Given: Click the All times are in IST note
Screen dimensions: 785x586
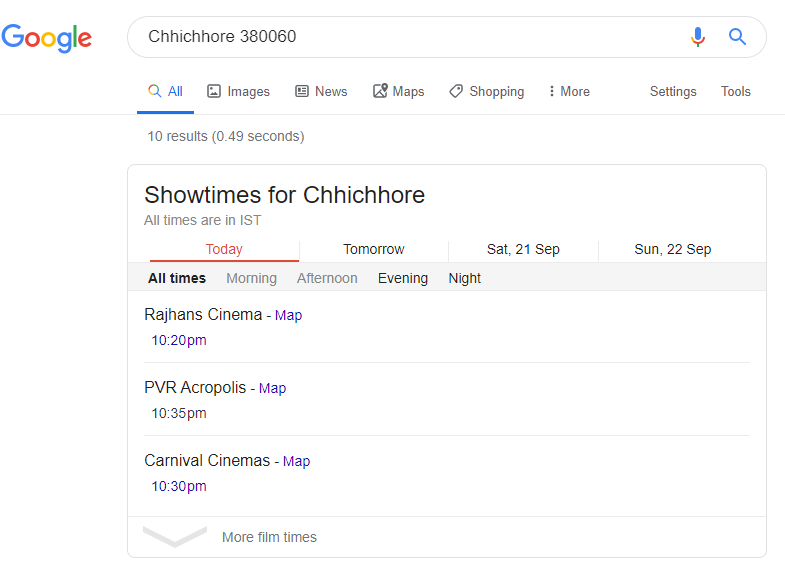Looking at the screenshot, I should click(x=202, y=220).
